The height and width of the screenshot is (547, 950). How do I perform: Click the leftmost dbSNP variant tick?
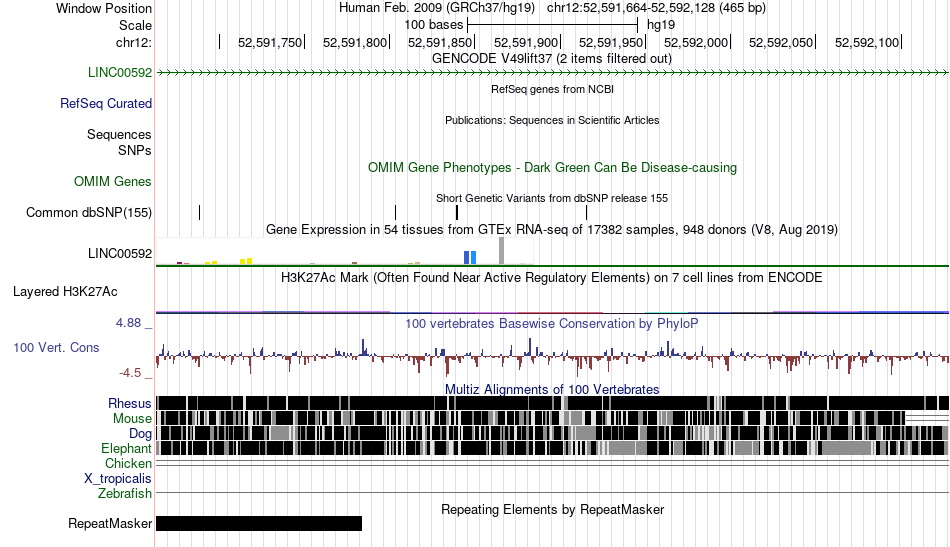click(199, 213)
